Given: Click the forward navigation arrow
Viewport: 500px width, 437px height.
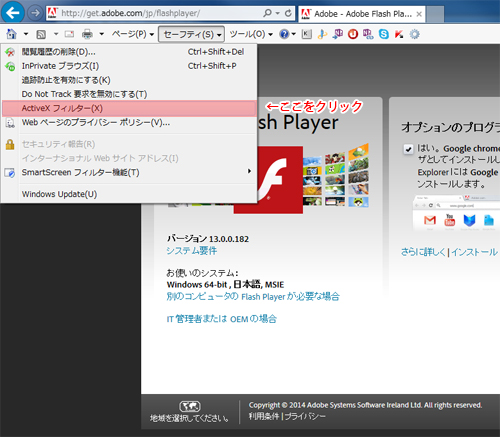Looking at the screenshot, I should coord(35,13).
